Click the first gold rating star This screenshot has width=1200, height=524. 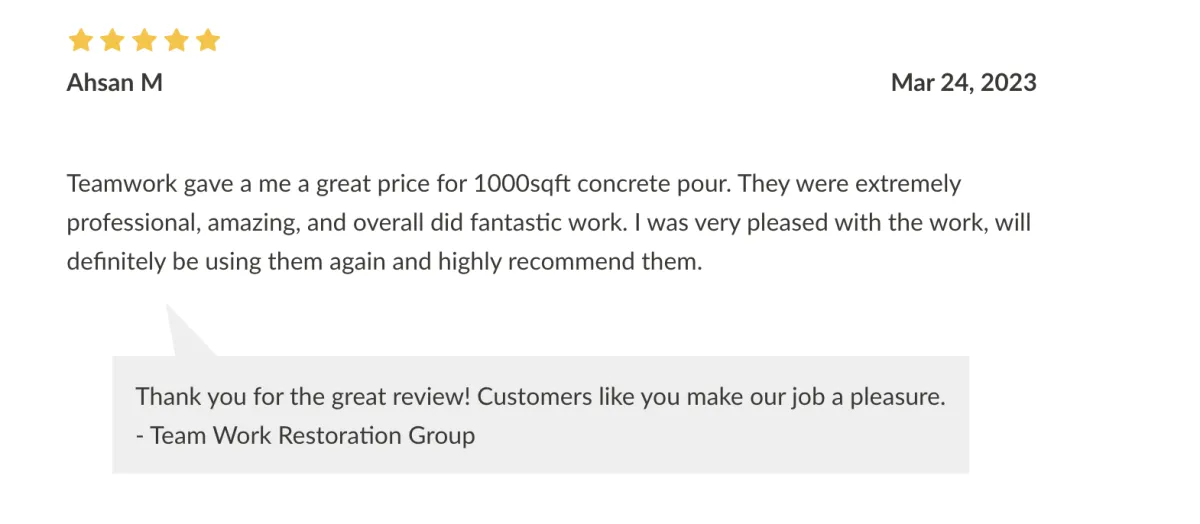tap(79, 41)
